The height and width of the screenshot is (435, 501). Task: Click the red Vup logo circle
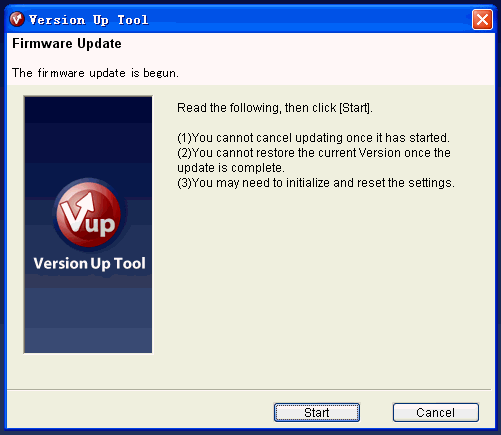click(88, 213)
